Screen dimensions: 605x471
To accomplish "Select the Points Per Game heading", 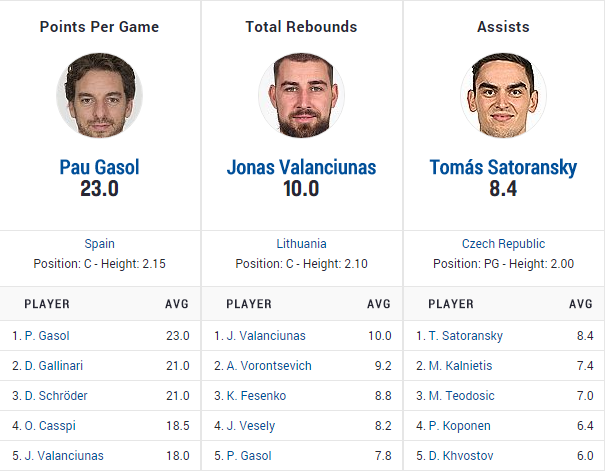I will (x=99, y=27).
